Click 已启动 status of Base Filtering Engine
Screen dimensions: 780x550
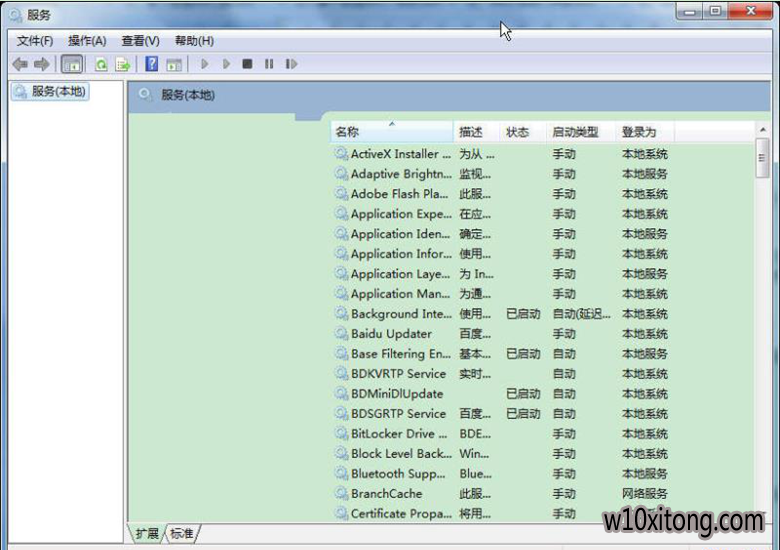(523, 354)
